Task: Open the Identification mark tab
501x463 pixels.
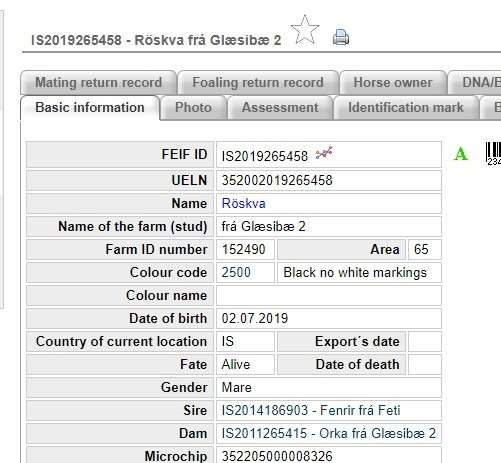Action: pyautogui.click(x=406, y=108)
